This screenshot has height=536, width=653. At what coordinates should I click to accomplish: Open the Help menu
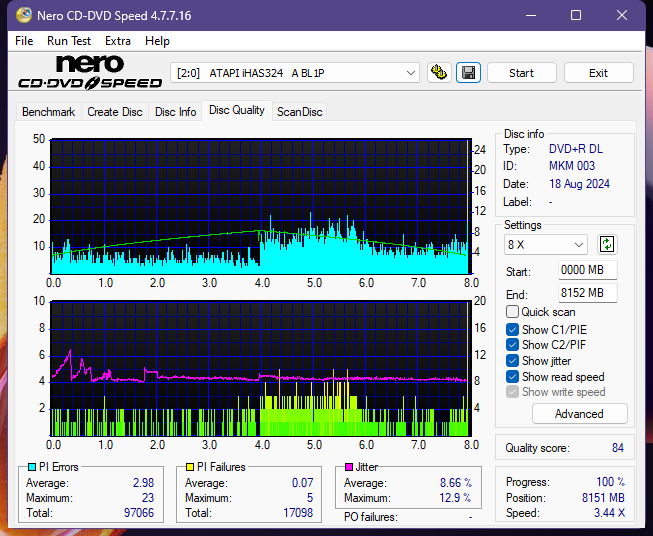click(x=157, y=41)
